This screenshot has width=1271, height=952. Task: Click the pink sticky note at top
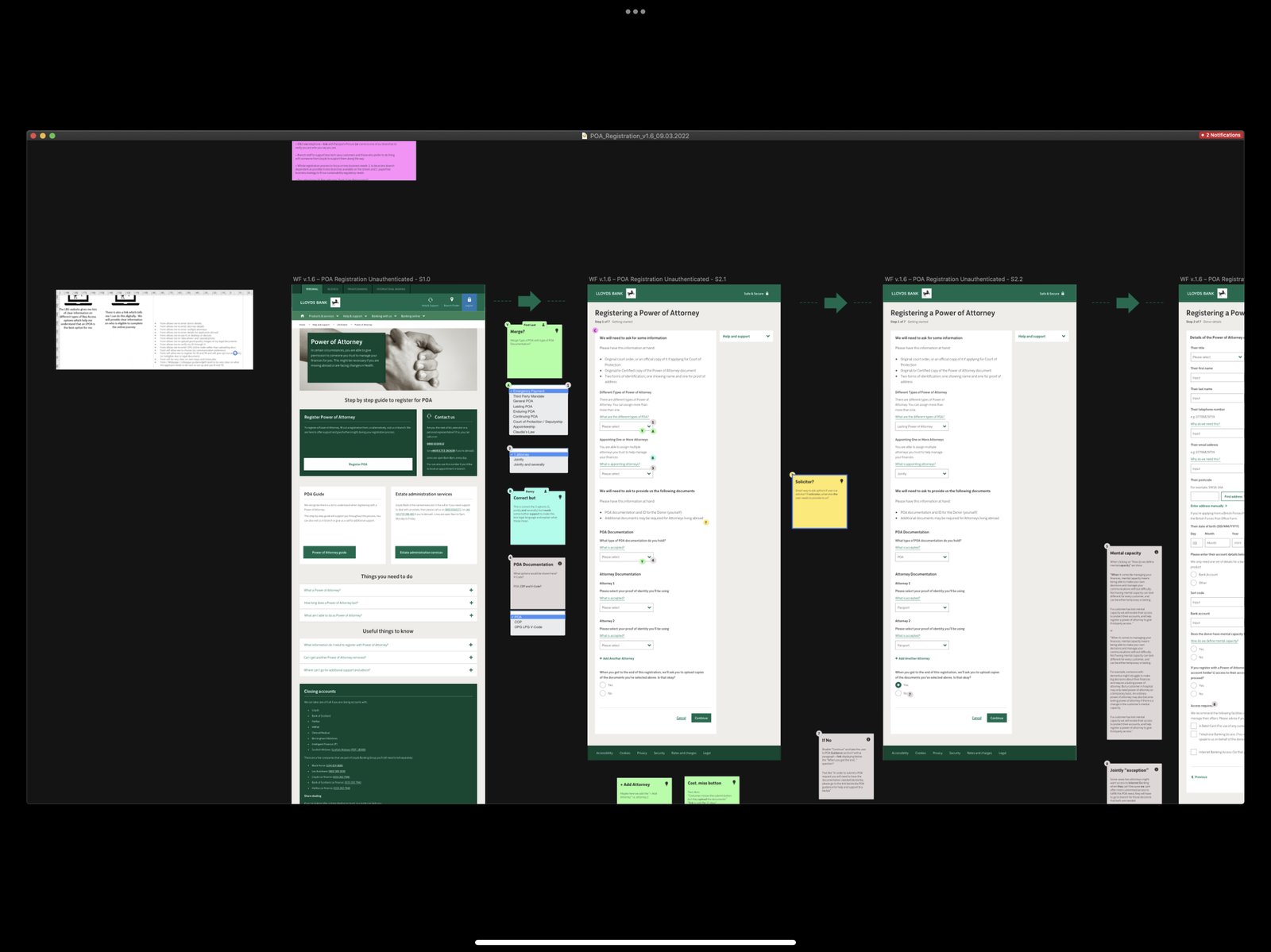click(354, 160)
